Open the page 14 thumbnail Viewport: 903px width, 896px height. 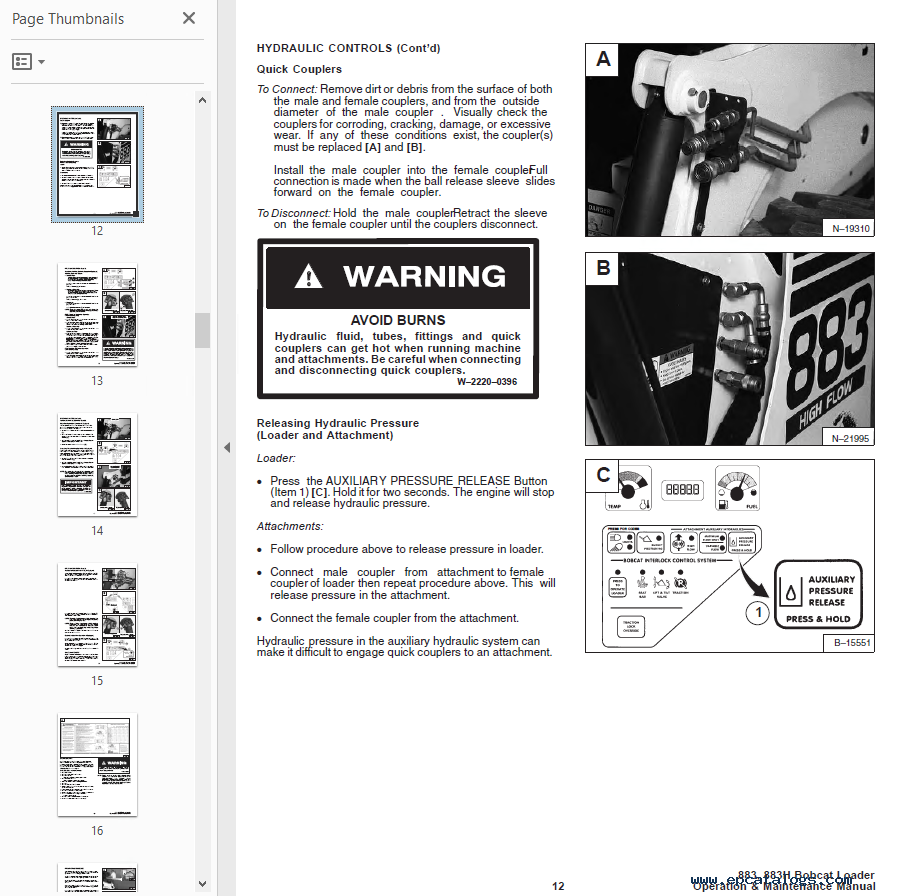[97, 464]
